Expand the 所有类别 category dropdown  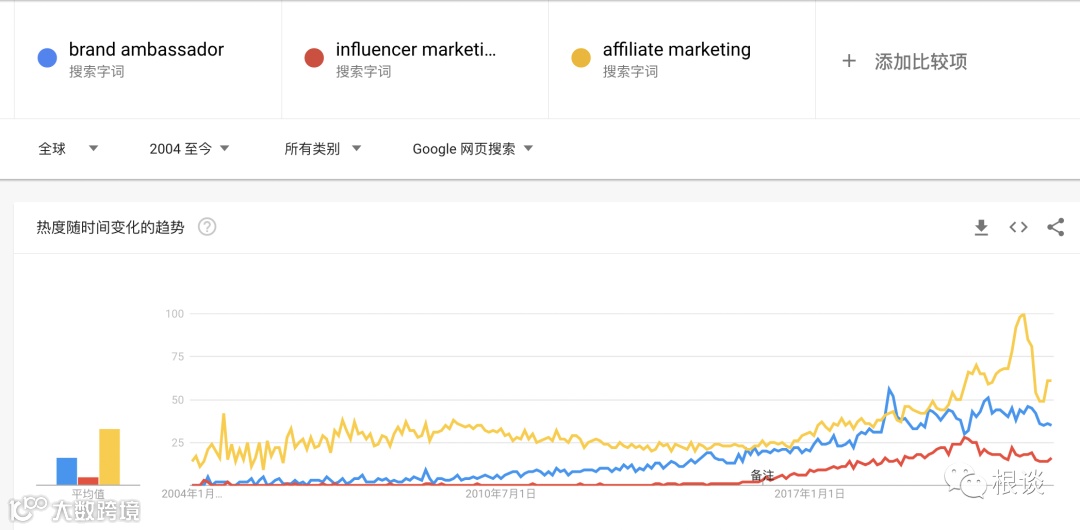pos(322,149)
